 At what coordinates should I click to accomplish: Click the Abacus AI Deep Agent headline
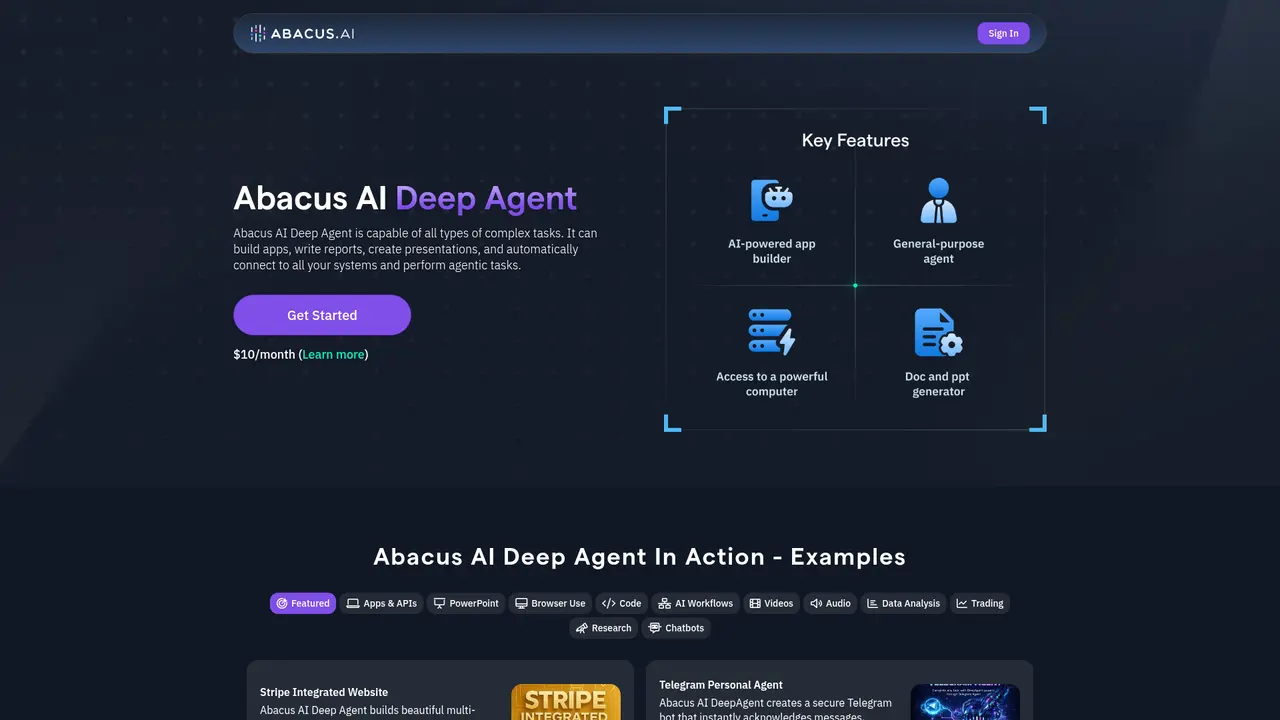click(405, 198)
